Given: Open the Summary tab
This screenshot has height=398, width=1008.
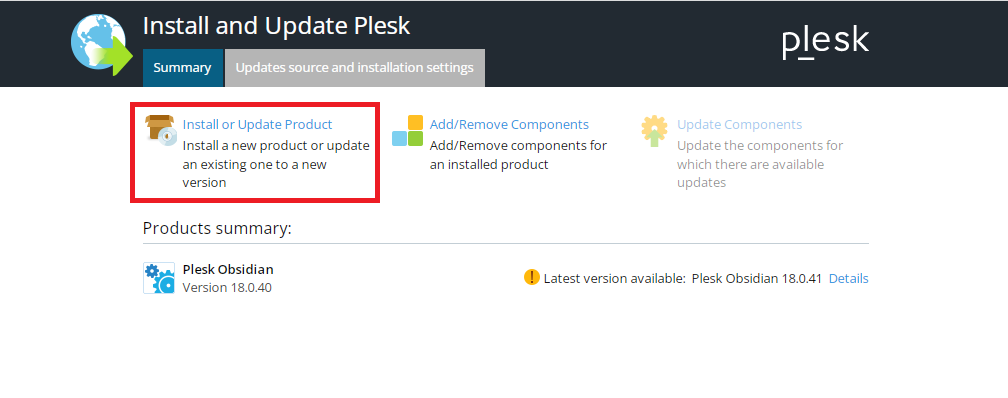Looking at the screenshot, I should tap(183, 68).
